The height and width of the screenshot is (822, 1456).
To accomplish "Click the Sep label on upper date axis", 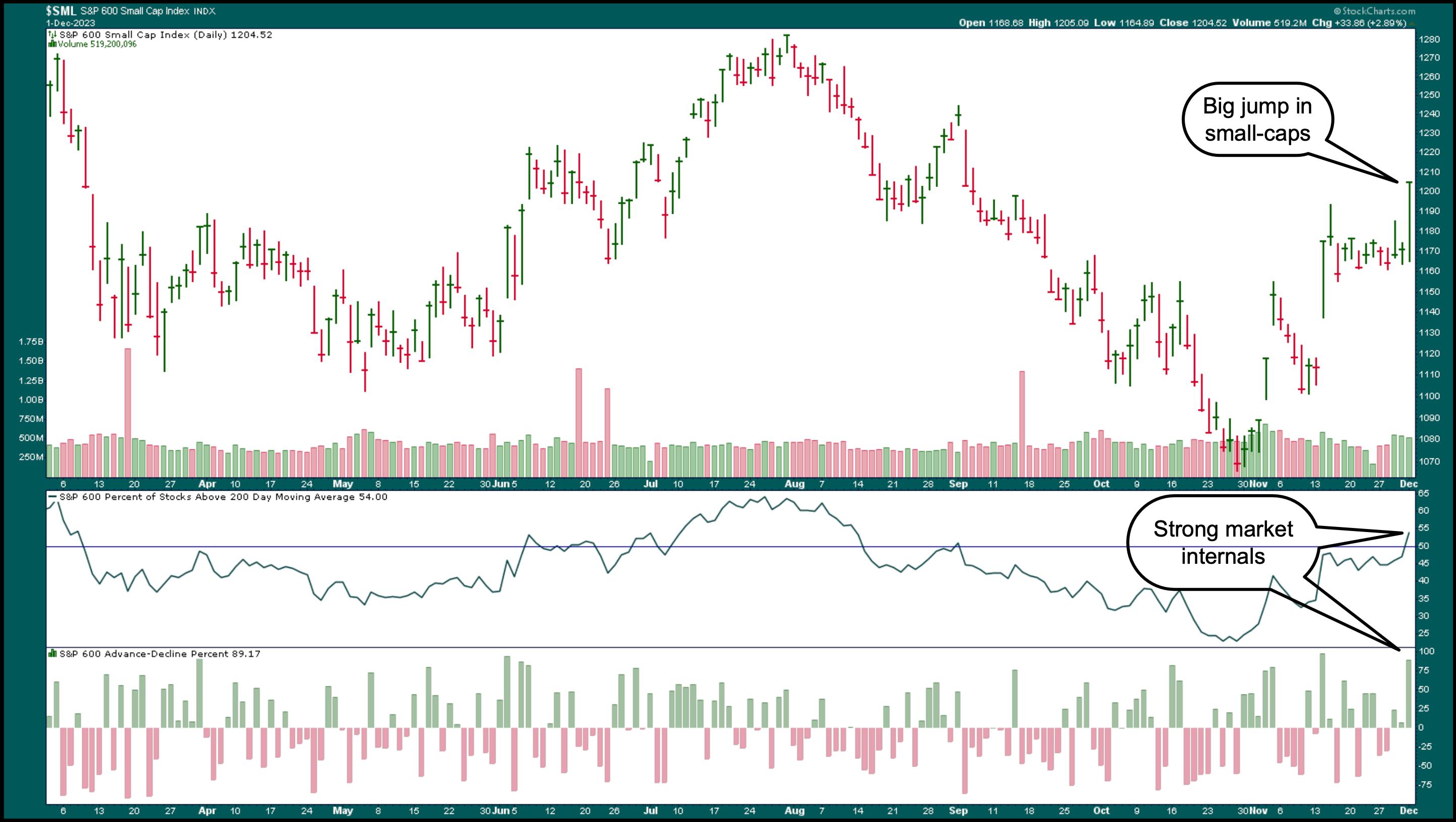I will [958, 484].
